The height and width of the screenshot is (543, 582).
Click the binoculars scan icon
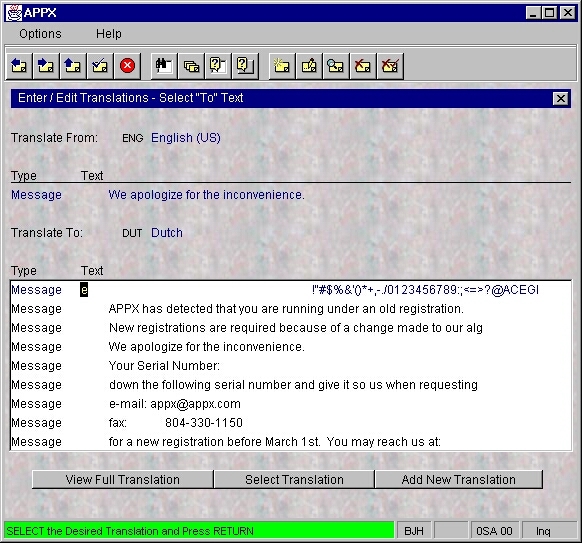pos(164,66)
